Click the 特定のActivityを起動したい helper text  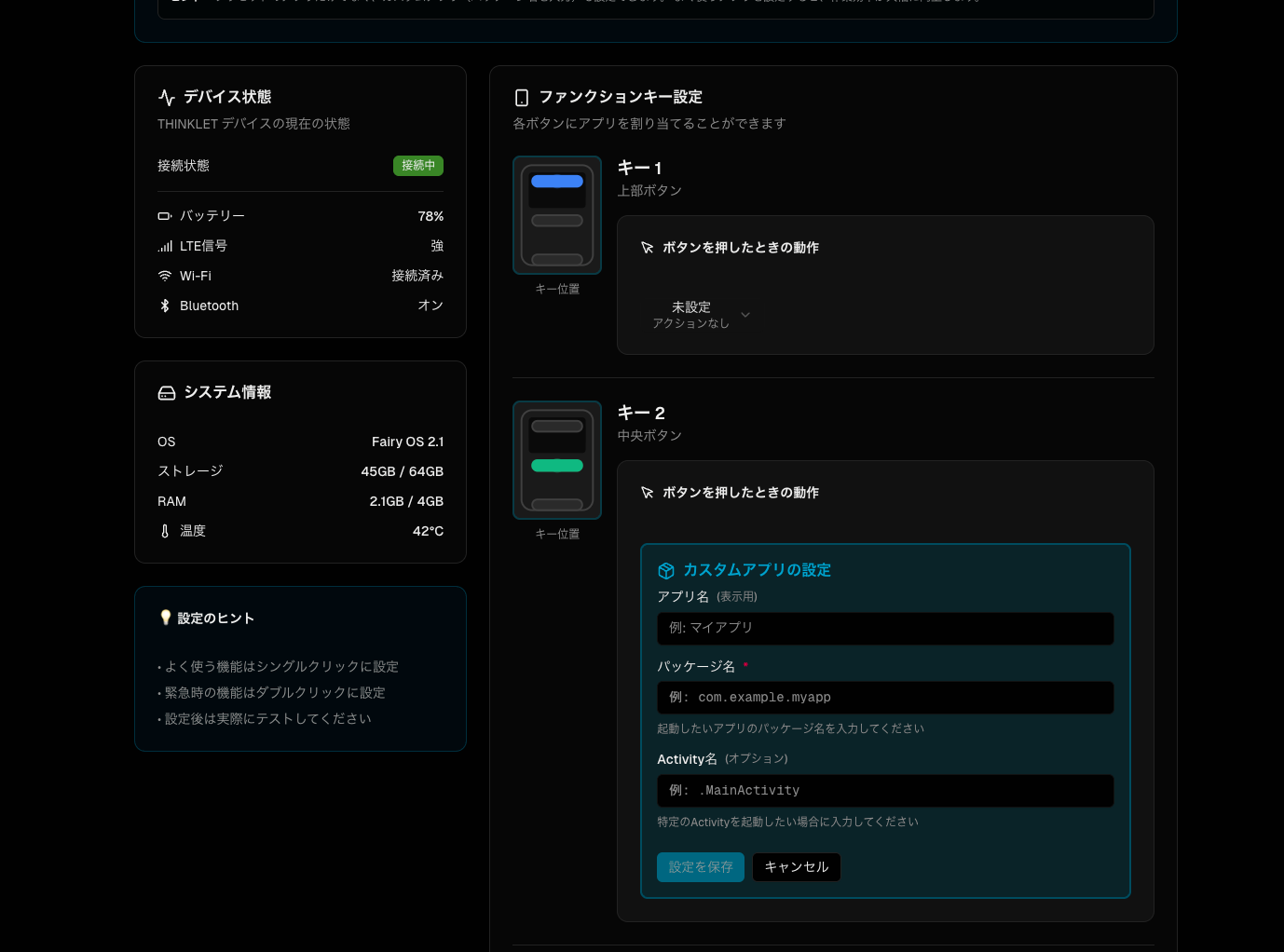pos(787,822)
